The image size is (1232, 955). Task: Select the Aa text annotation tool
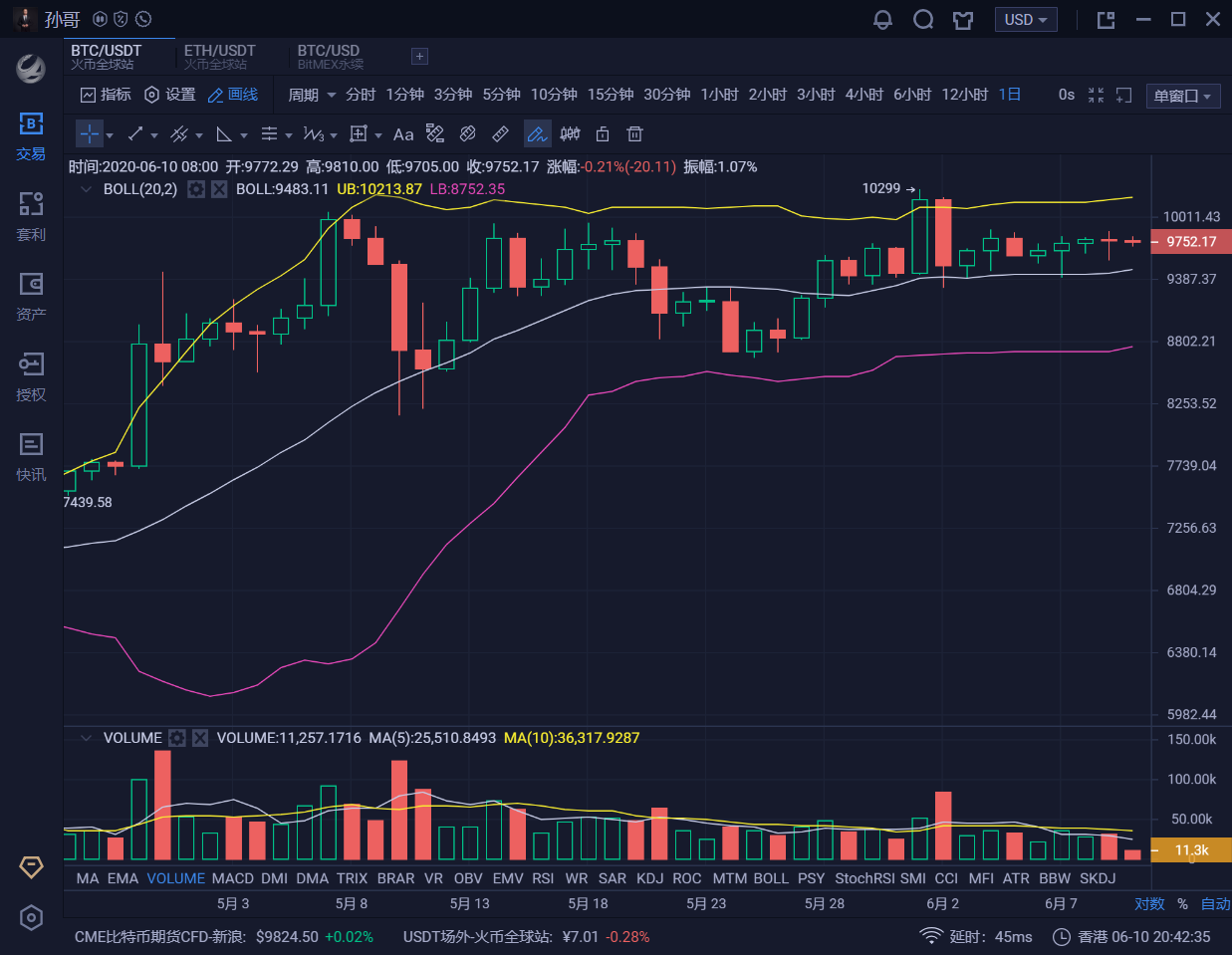coord(403,134)
